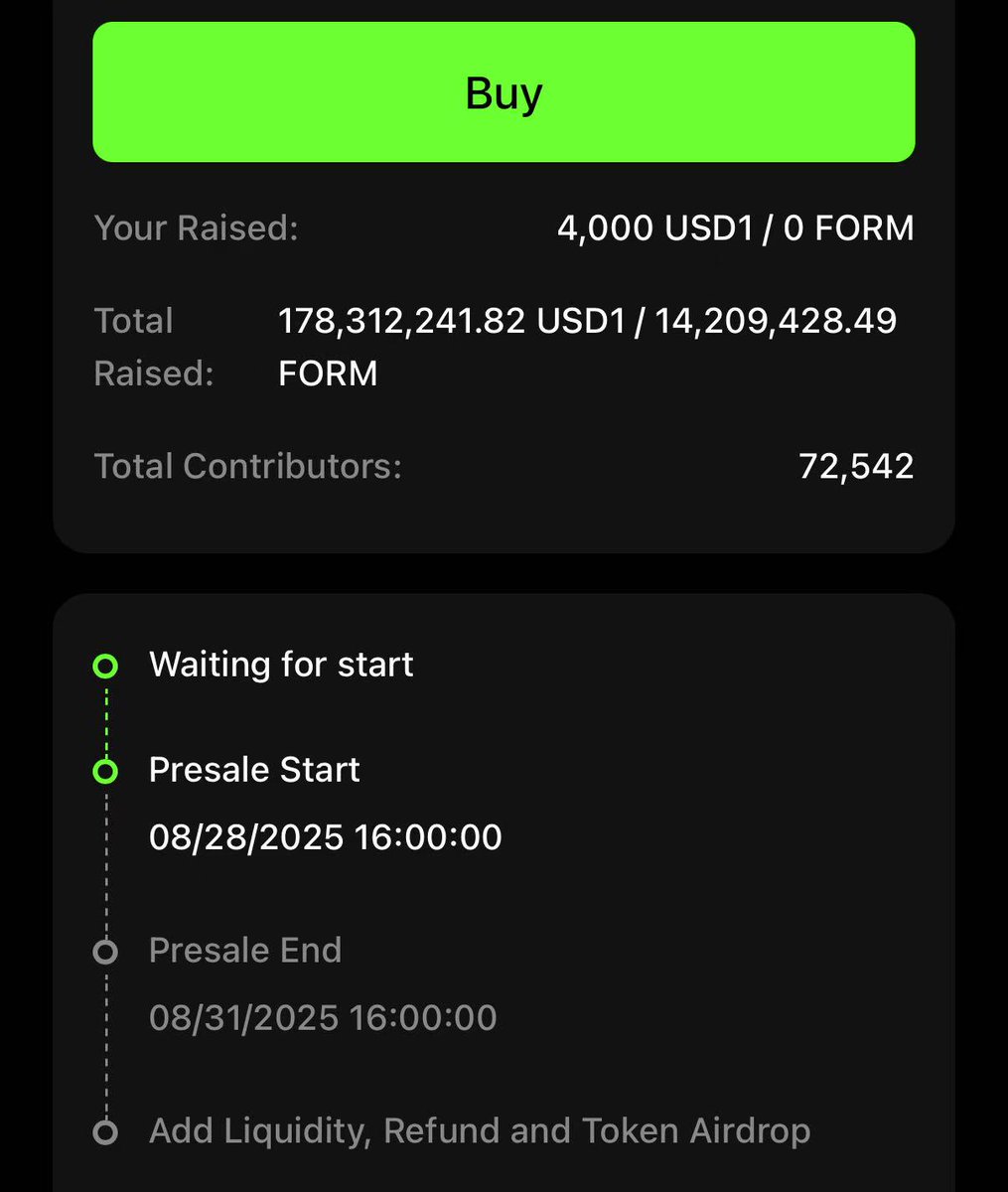Tap the Total Contributors label
1008x1192 pixels.
coord(248,466)
